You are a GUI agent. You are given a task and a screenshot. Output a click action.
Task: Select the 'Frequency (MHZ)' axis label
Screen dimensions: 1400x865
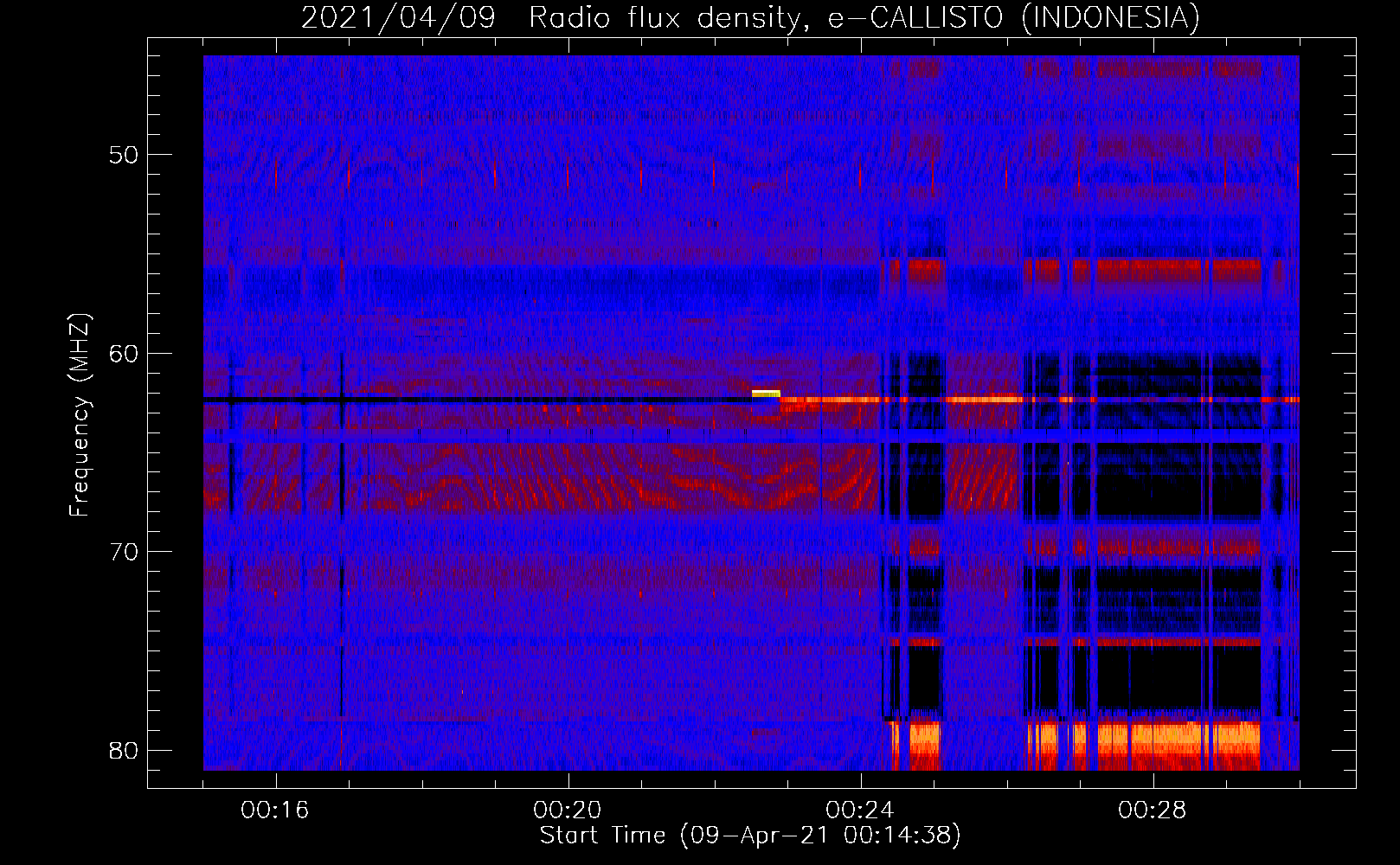(80, 414)
